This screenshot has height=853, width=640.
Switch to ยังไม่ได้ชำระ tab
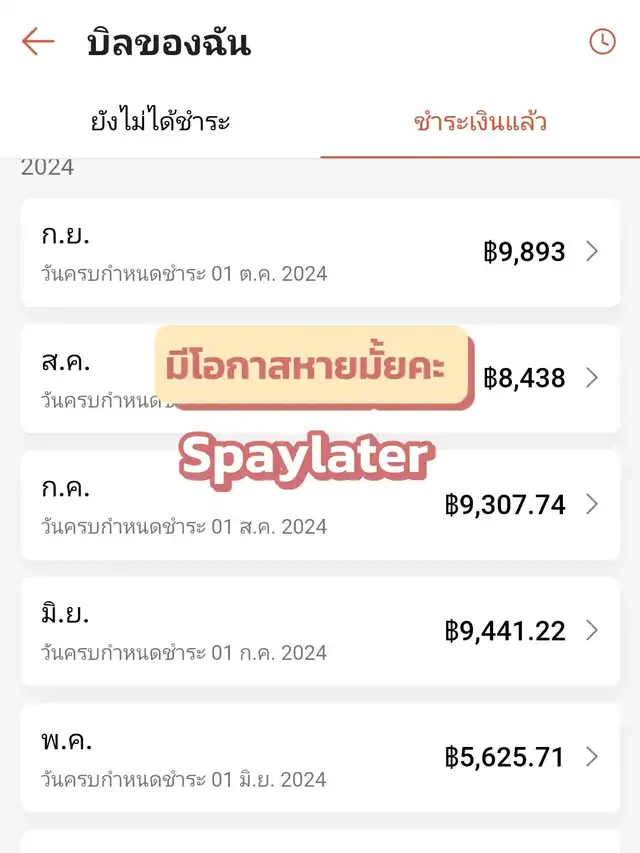160,121
